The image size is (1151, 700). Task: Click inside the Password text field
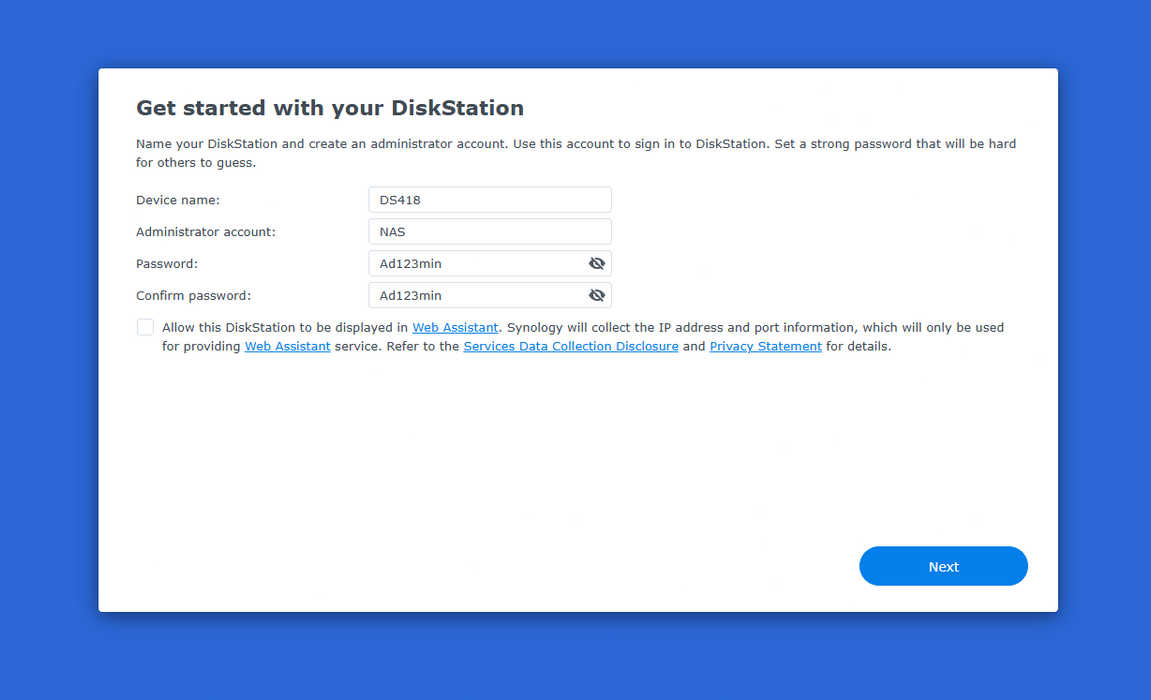pos(475,264)
